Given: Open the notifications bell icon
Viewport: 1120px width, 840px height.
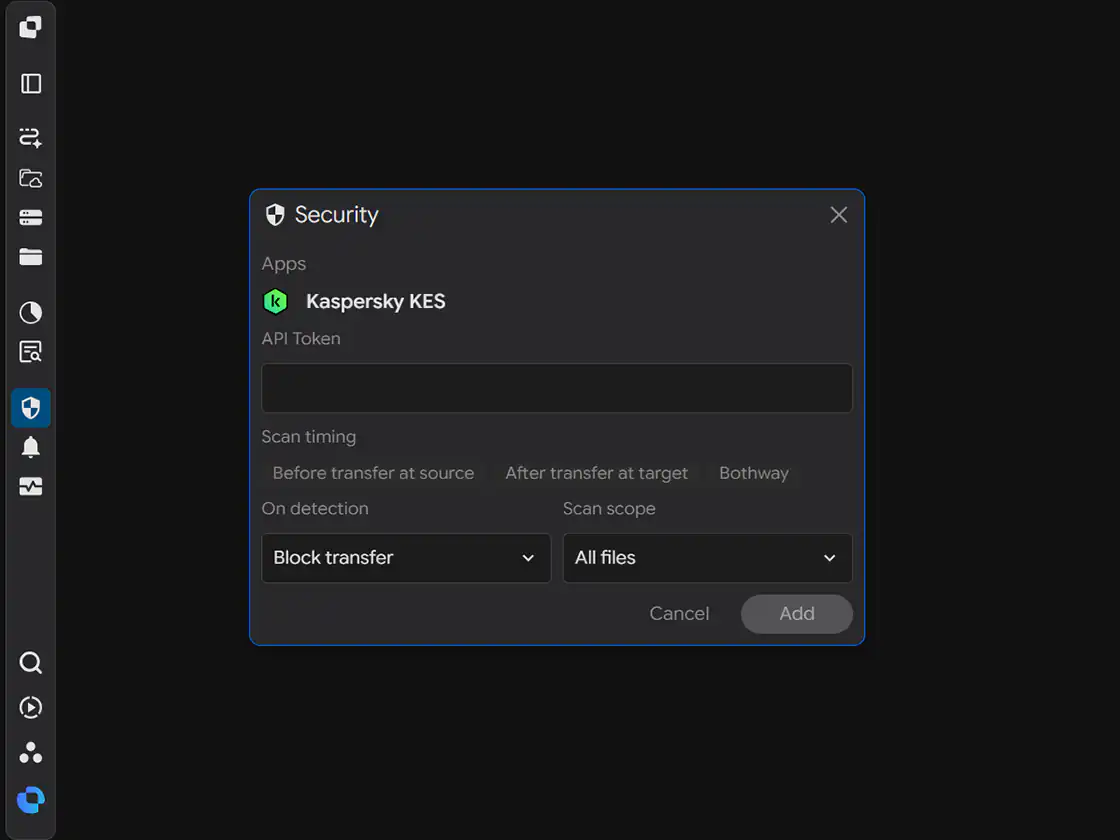Looking at the screenshot, I should coord(31,447).
